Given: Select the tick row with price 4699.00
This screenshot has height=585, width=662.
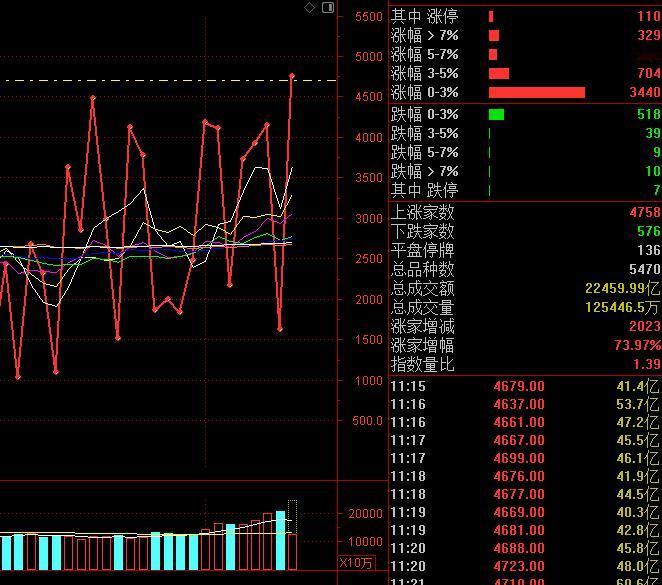Looking at the screenshot, I should (525, 458).
